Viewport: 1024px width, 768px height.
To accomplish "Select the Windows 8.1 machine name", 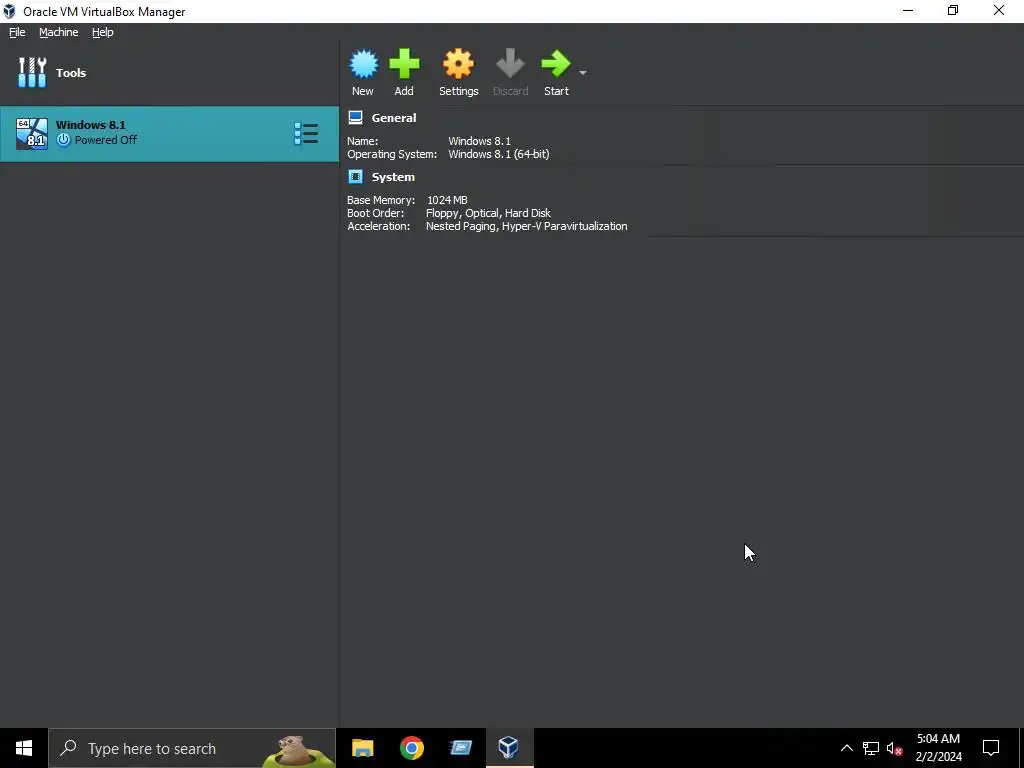I will click(x=91, y=125).
